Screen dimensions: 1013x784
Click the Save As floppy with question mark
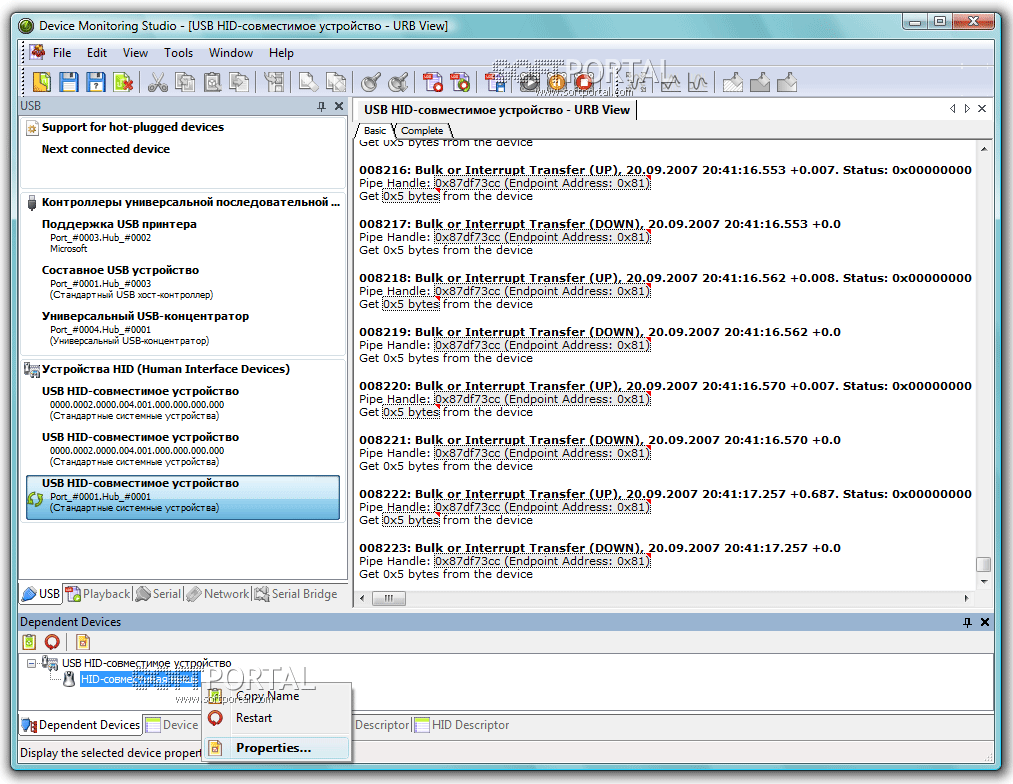pyautogui.click(x=96, y=82)
